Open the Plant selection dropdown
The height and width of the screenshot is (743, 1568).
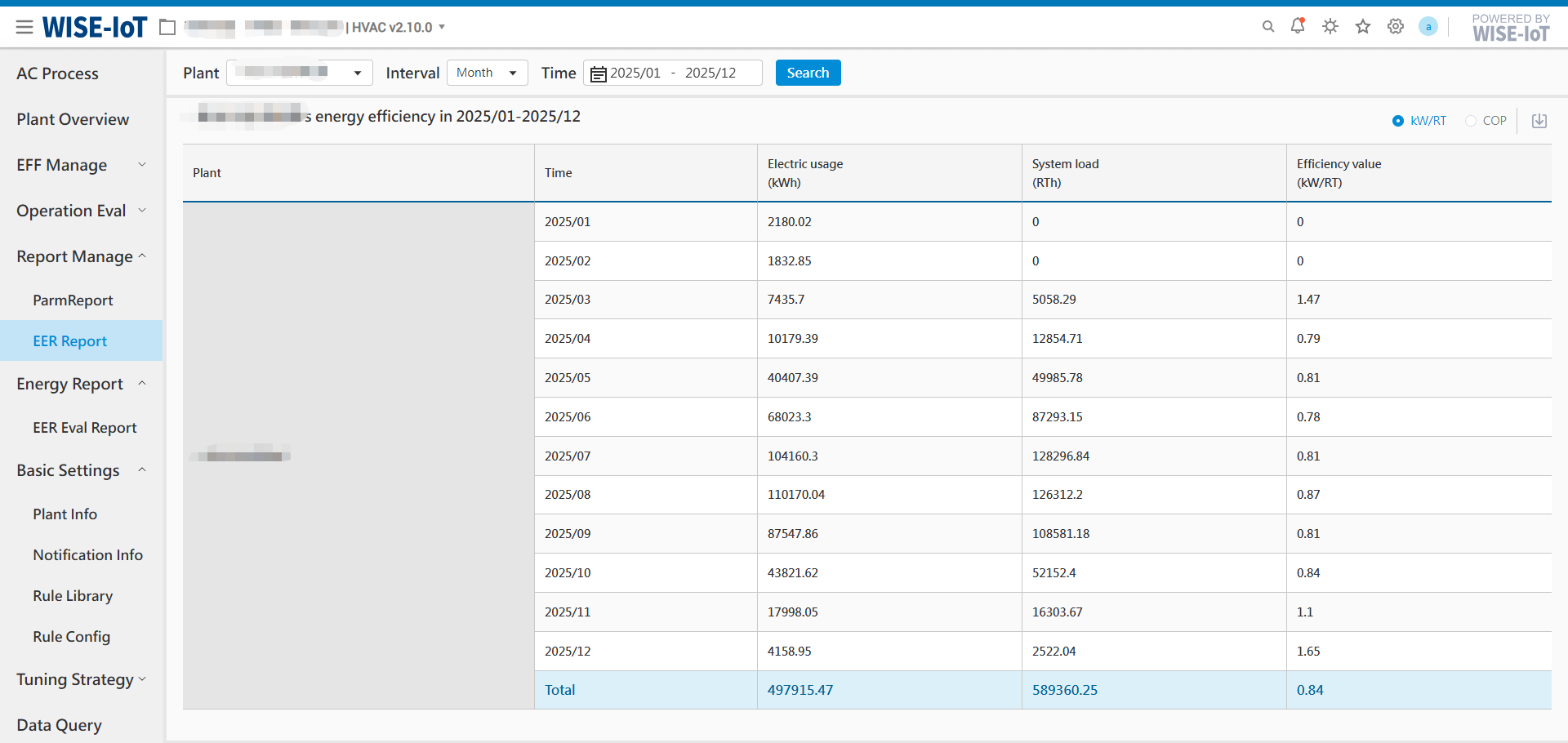(299, 73)
